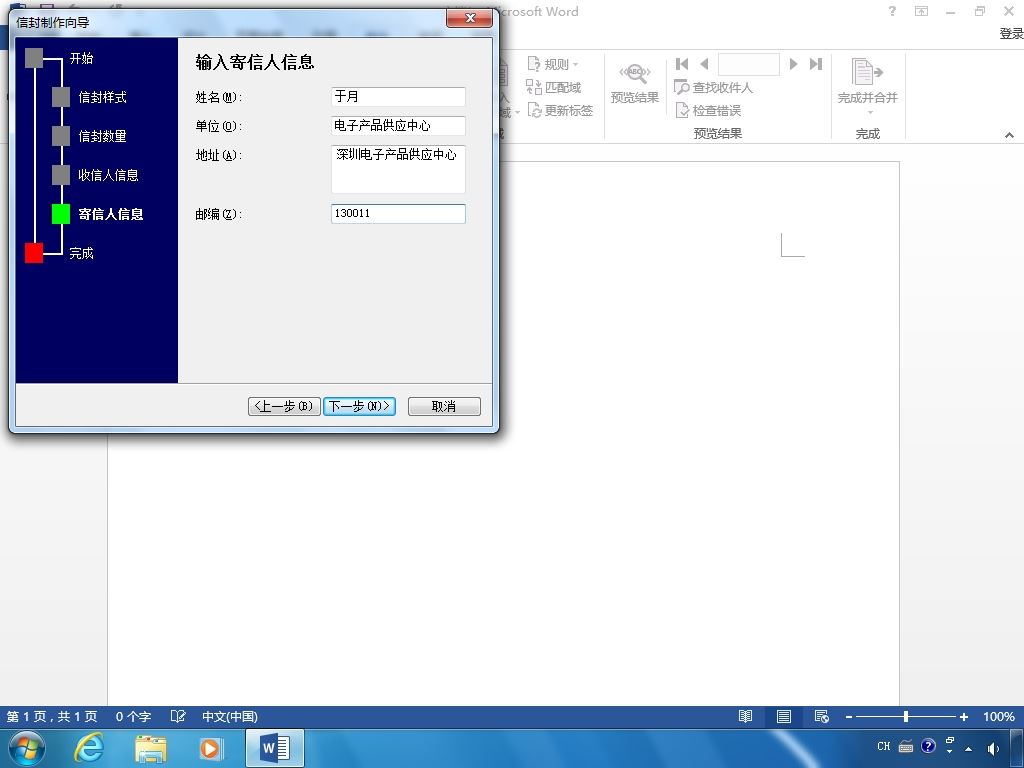
Task: Zoom in with plus button
Action: pos(964,717)
